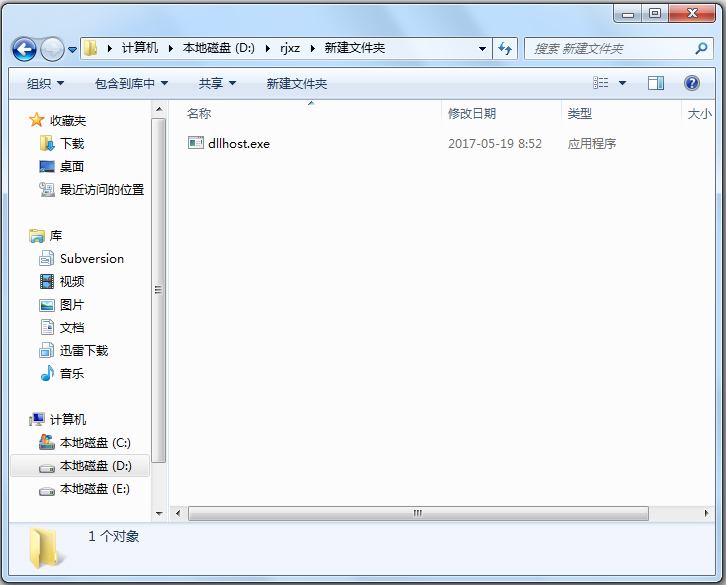Open the 组织 menu

pyautogui.click(x=45, y=83)
